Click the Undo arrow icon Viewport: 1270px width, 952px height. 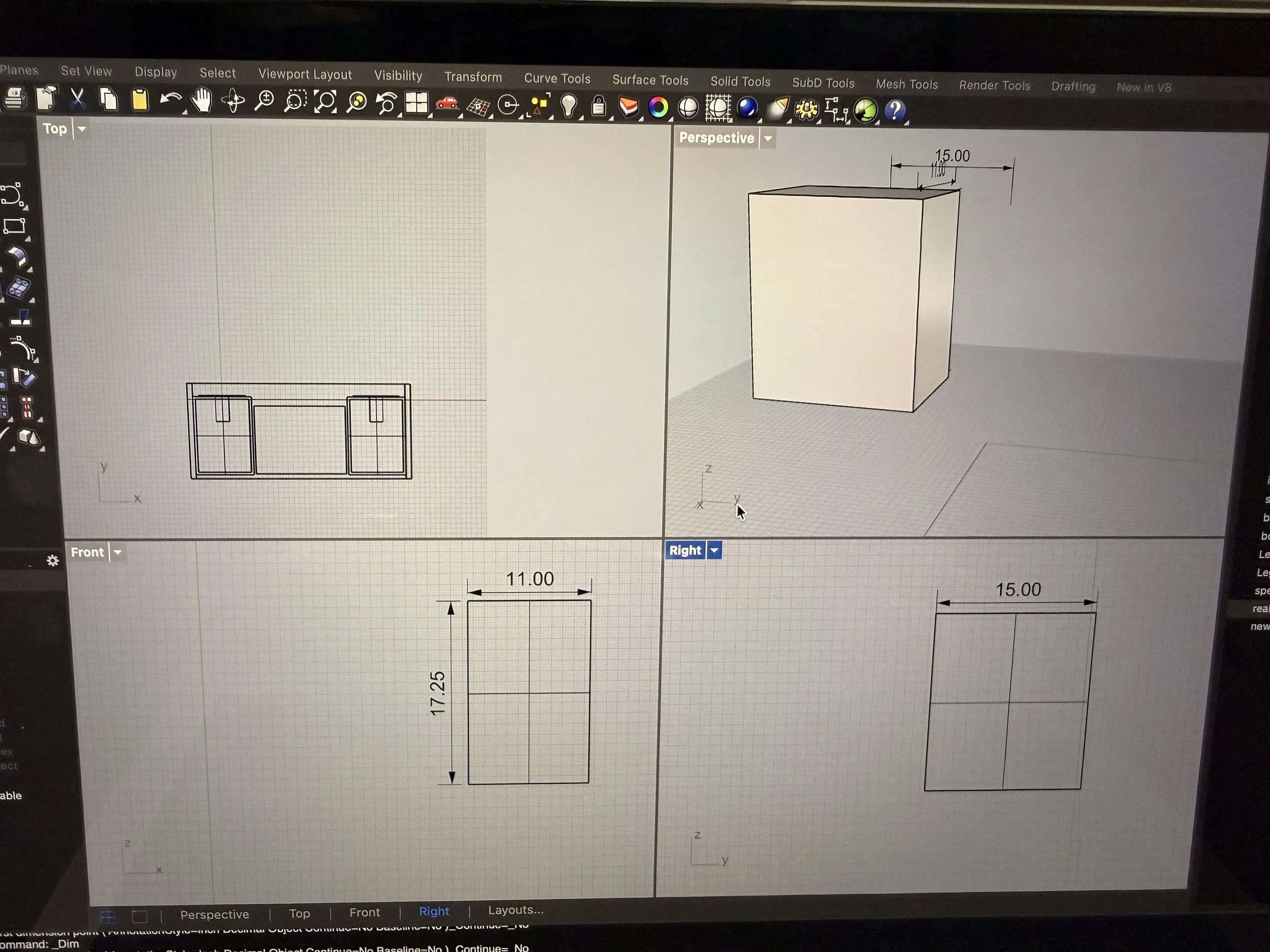[170, 101]
